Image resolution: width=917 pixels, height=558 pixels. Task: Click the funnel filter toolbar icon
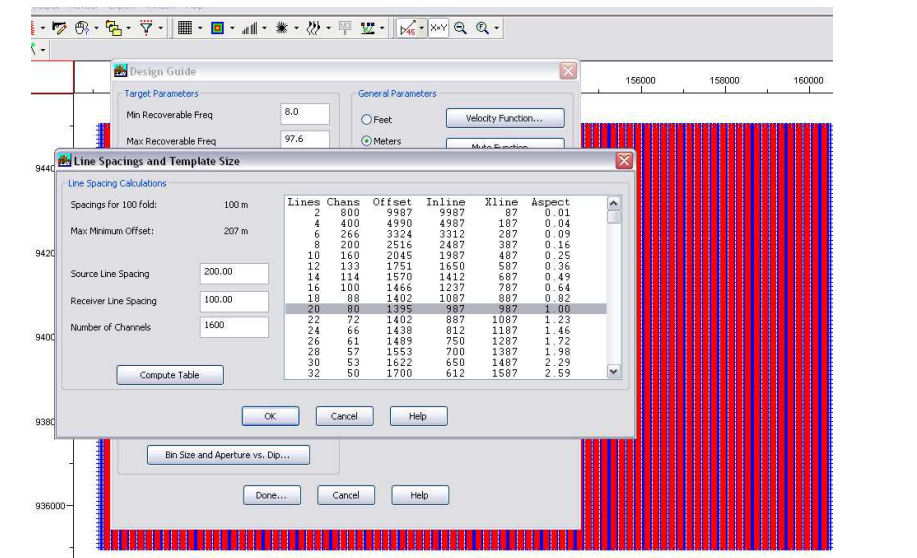click(x=146, y=27)
